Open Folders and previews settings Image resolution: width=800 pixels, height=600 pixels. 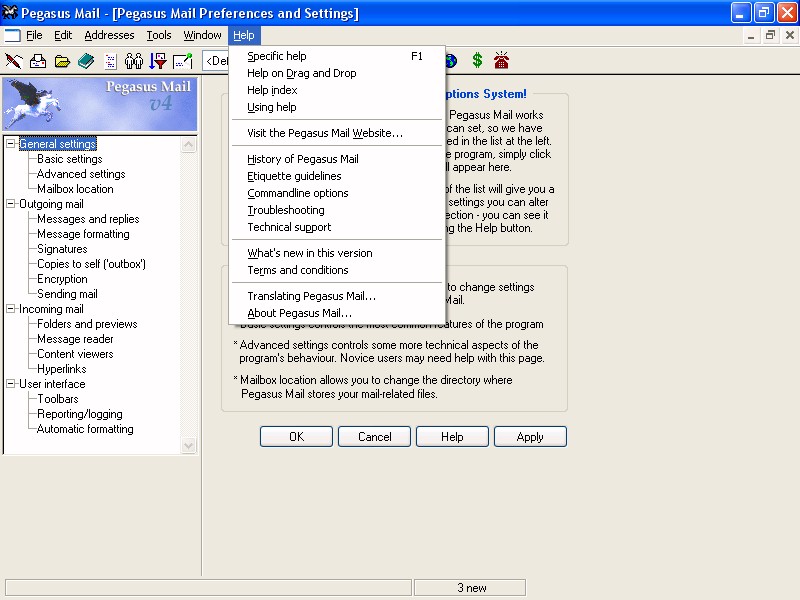[x=87, y=324]
